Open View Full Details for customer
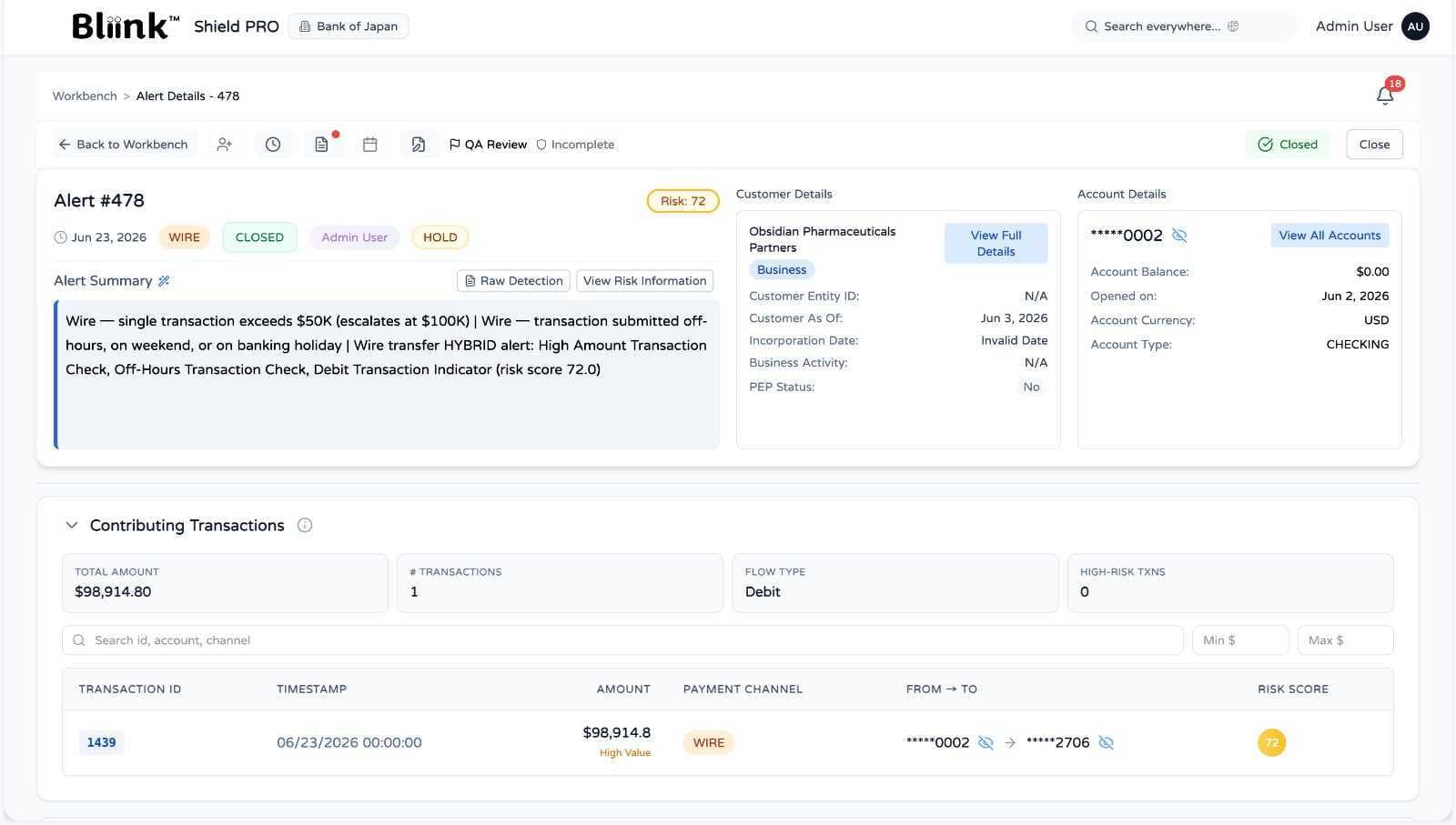Image resolution: width=1456 pixels, height=825 pixels. pyautogui.click(x=996, y=244)
